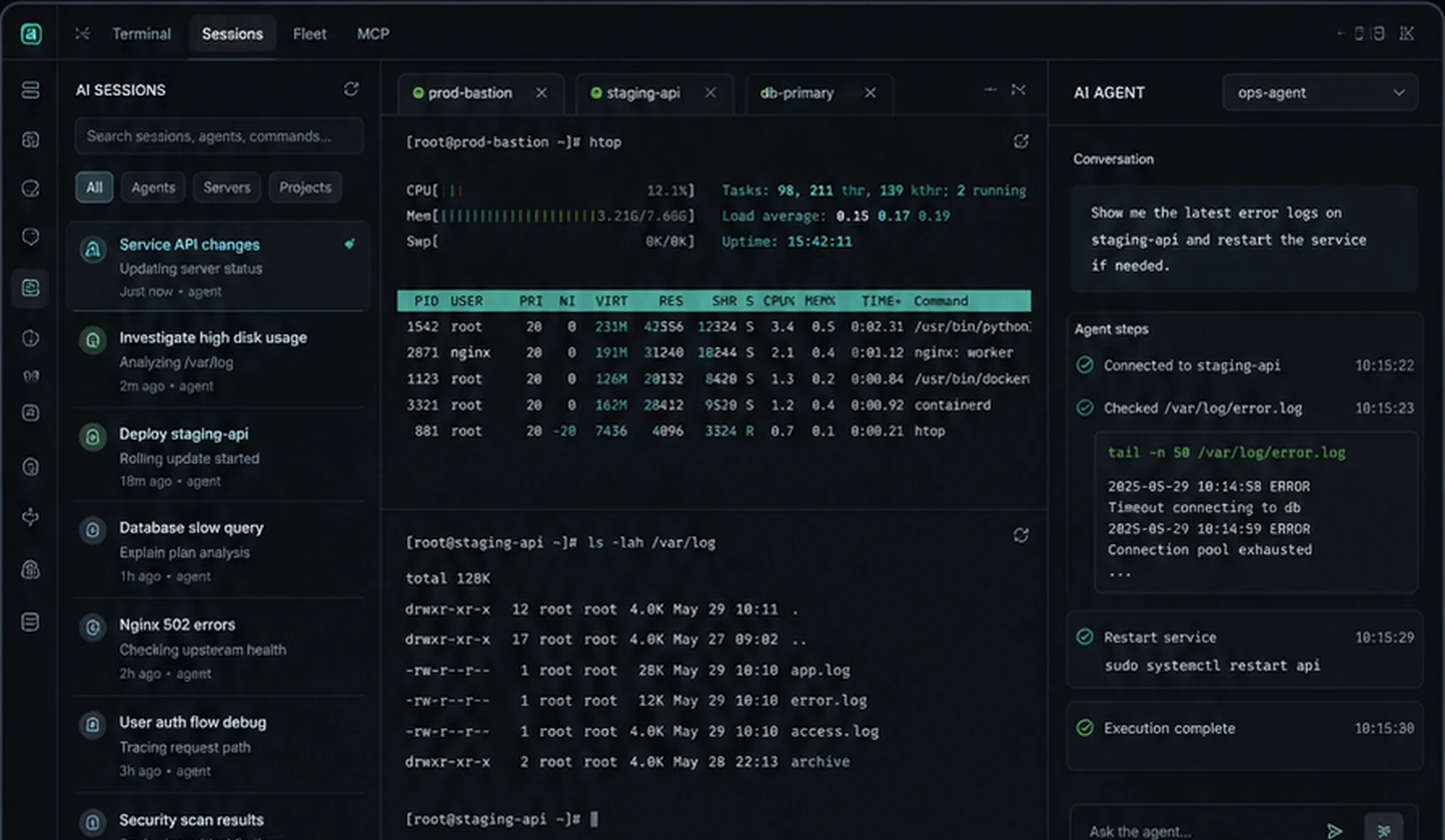Click the check icon next to Connected to staging-api
The width and height of the screenshot is (1445, 840).
1085,365
